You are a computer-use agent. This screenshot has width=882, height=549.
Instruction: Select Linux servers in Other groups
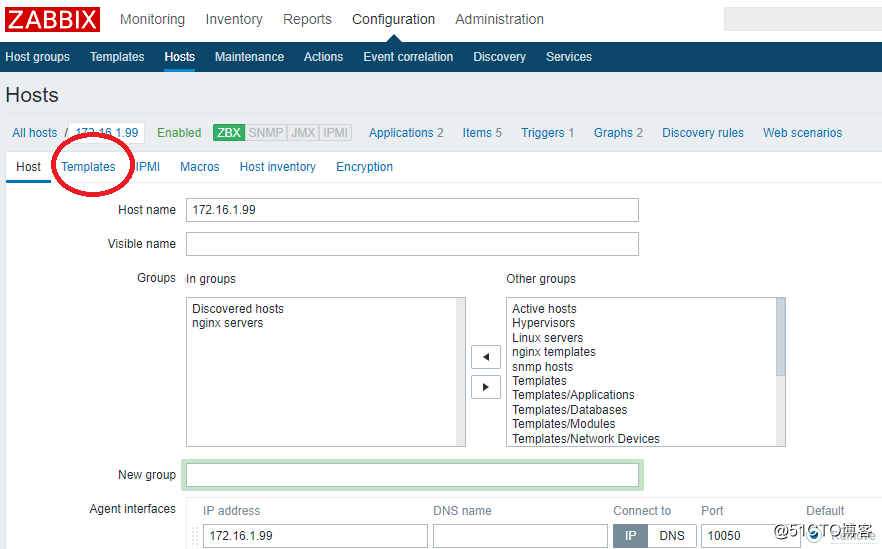click(547, 338)
